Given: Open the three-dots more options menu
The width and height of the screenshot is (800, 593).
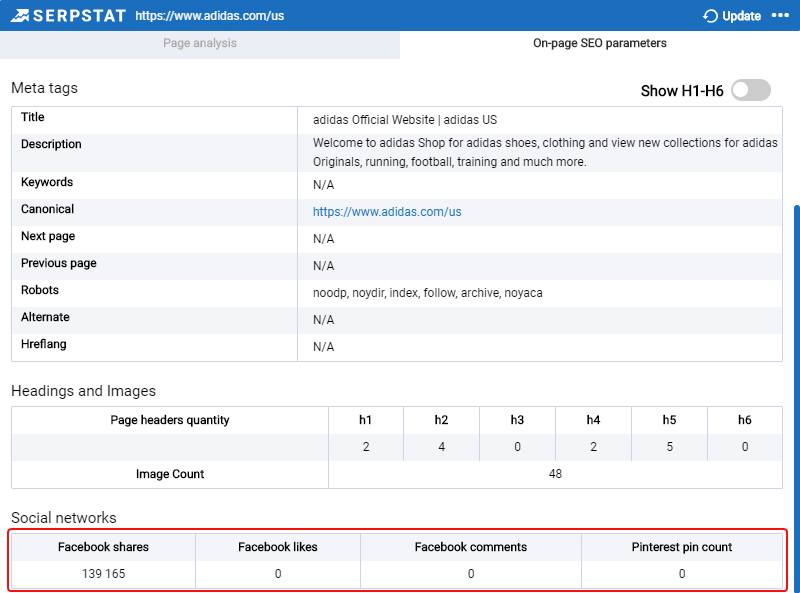Looking at the screenshot, I should coord(780,16).
